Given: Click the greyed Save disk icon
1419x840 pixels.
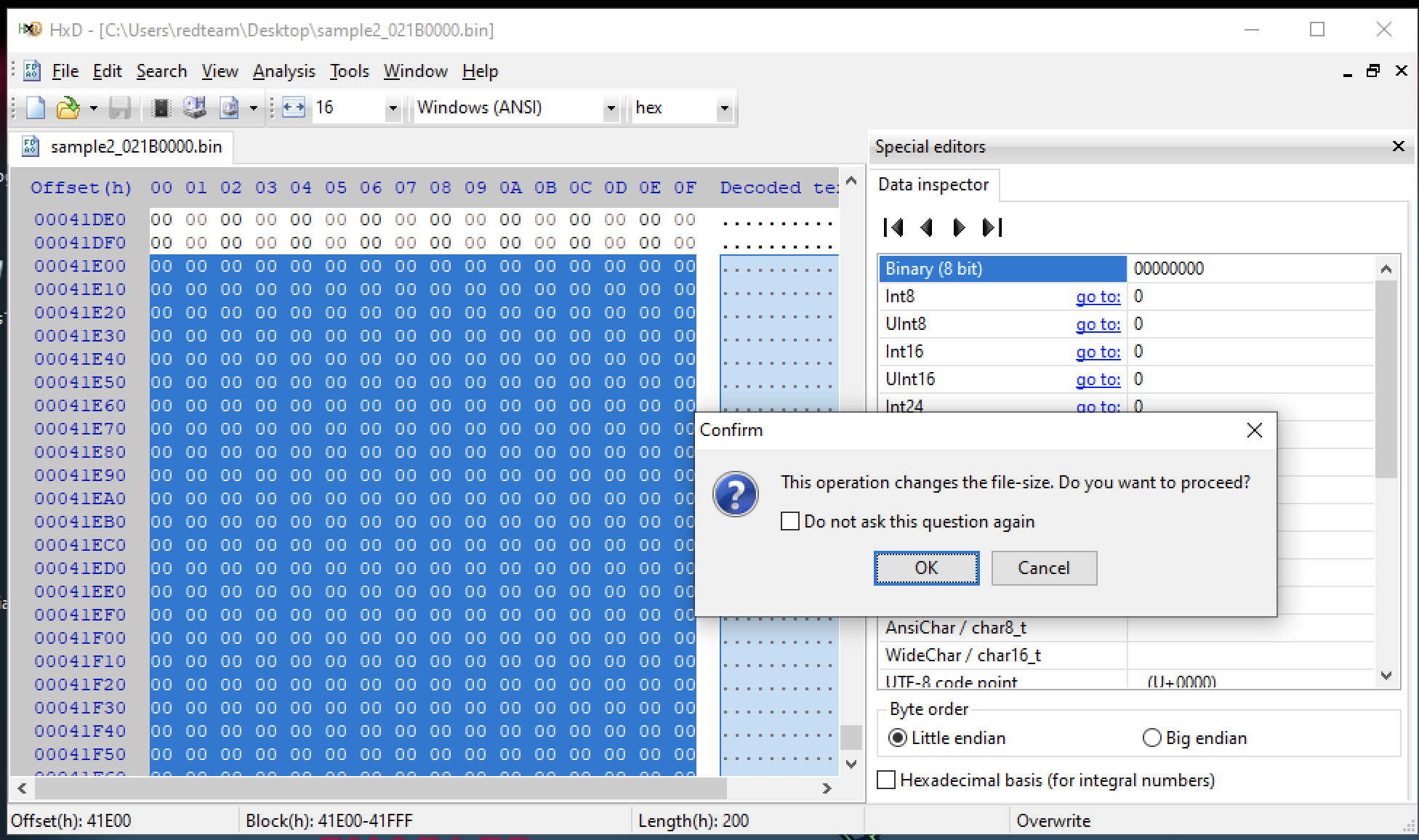Looking at the screenshot, I should point(120,108).
